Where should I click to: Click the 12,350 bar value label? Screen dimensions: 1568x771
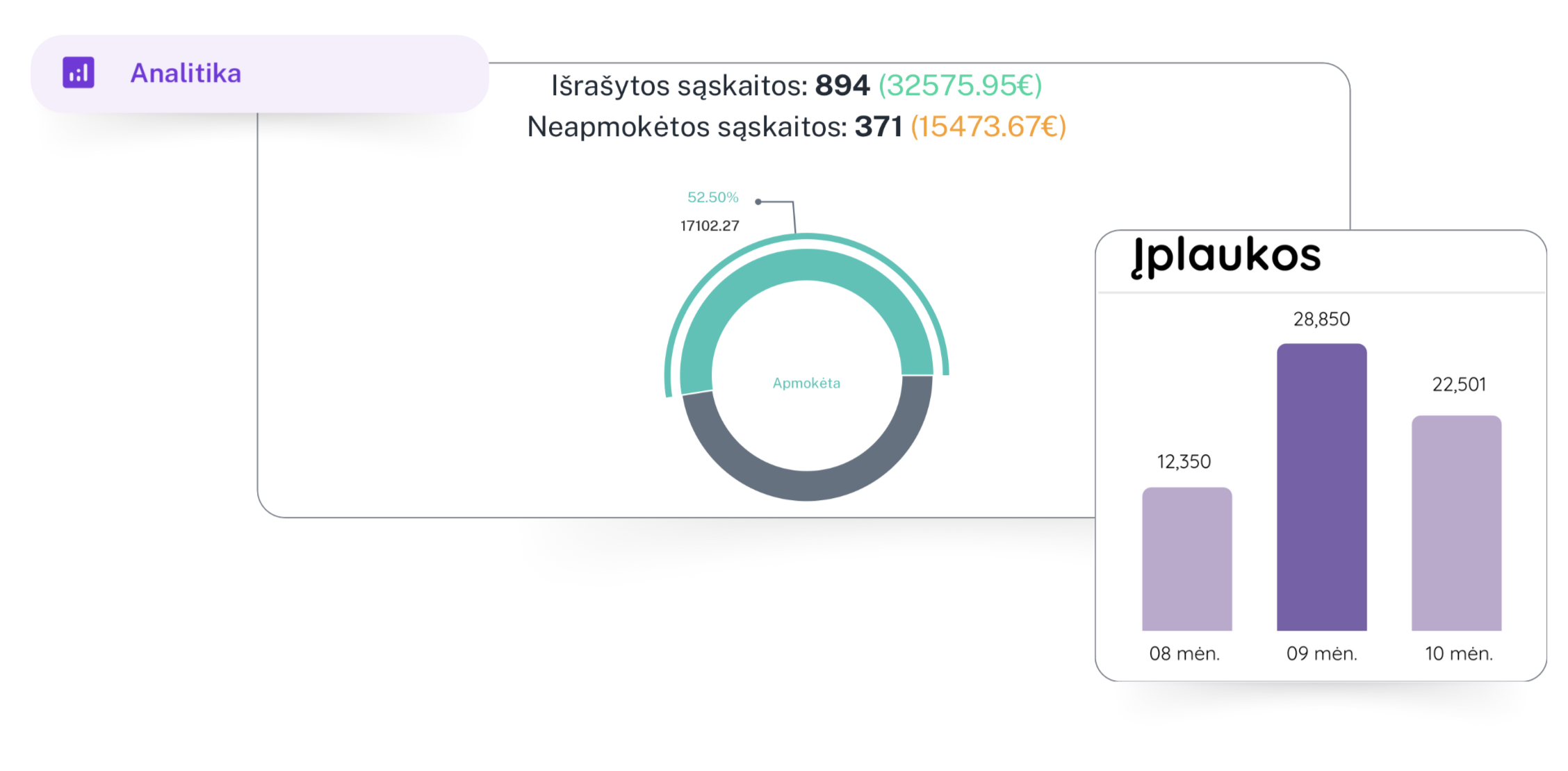click(x=1184, y=462)
